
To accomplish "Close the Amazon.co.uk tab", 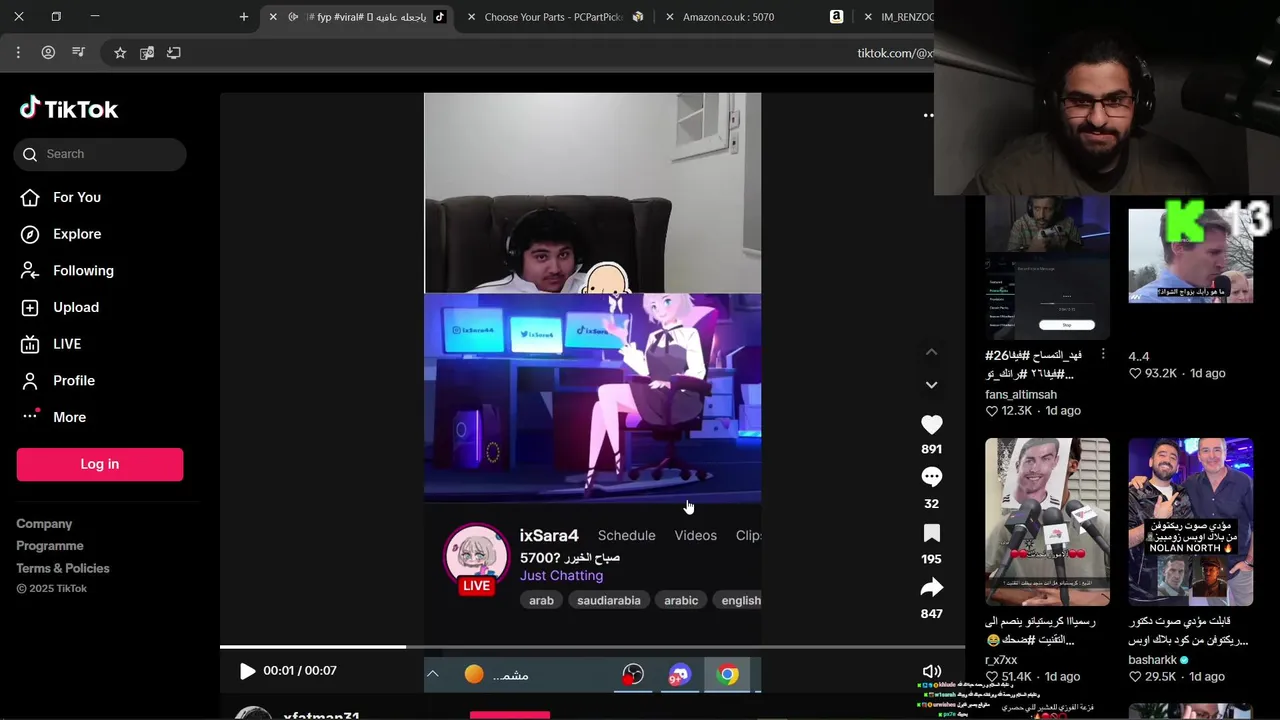I will (x=670, y=17).
